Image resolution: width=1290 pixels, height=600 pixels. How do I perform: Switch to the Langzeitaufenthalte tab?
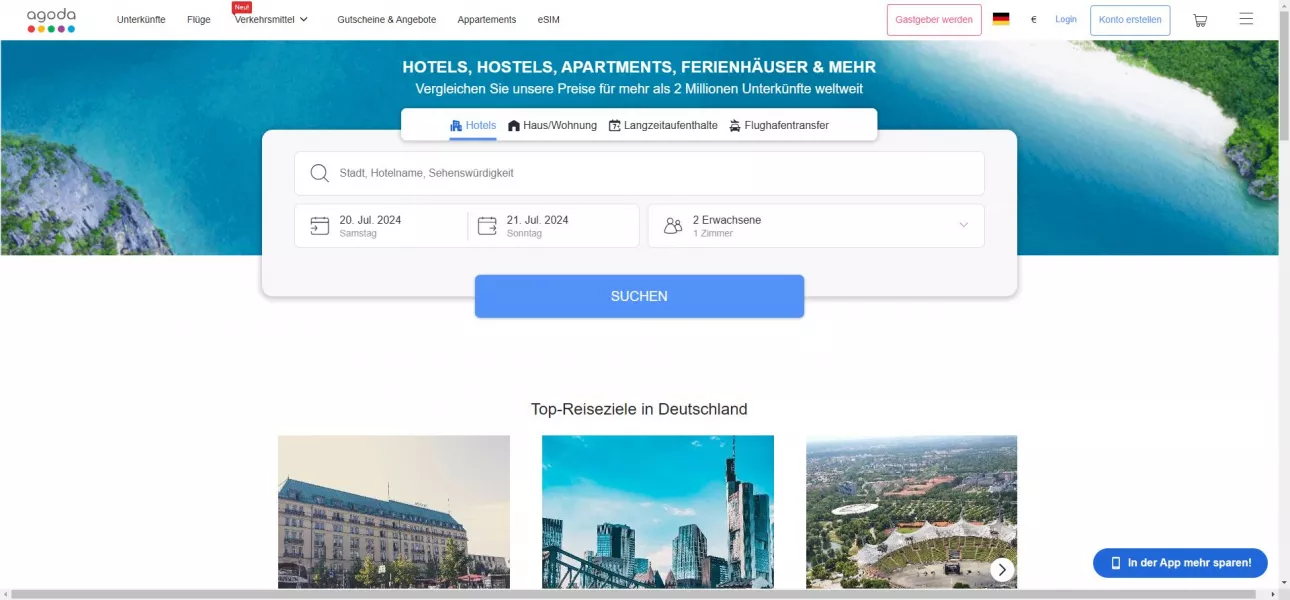click(x=663, y=125)
